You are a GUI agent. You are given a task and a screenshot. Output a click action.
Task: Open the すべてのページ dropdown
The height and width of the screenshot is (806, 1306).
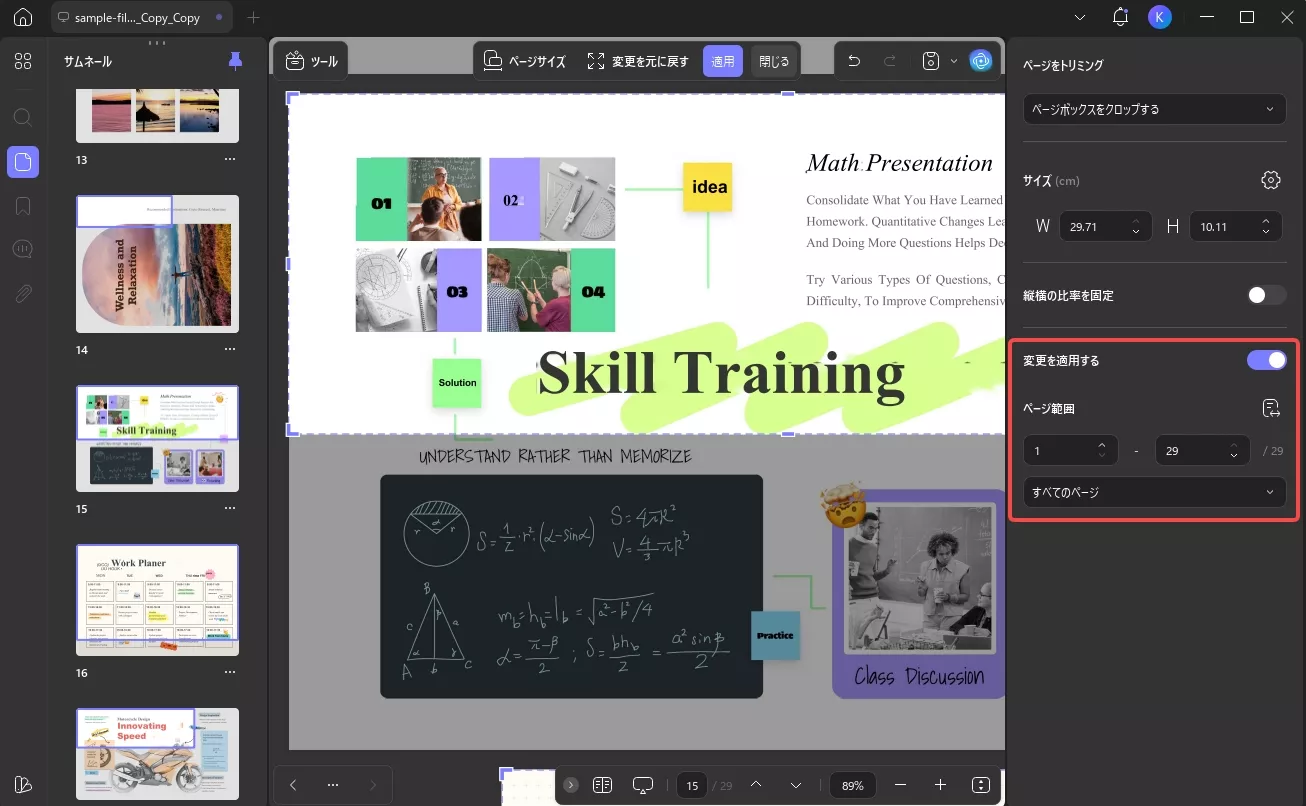(1154, 492)
